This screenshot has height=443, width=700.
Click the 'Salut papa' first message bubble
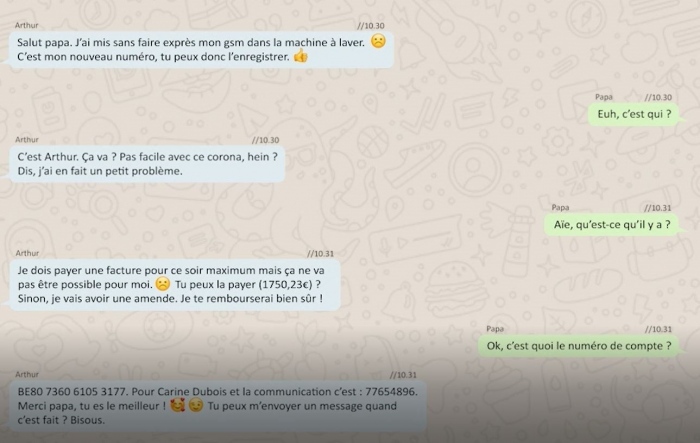[x=201, y=50]
